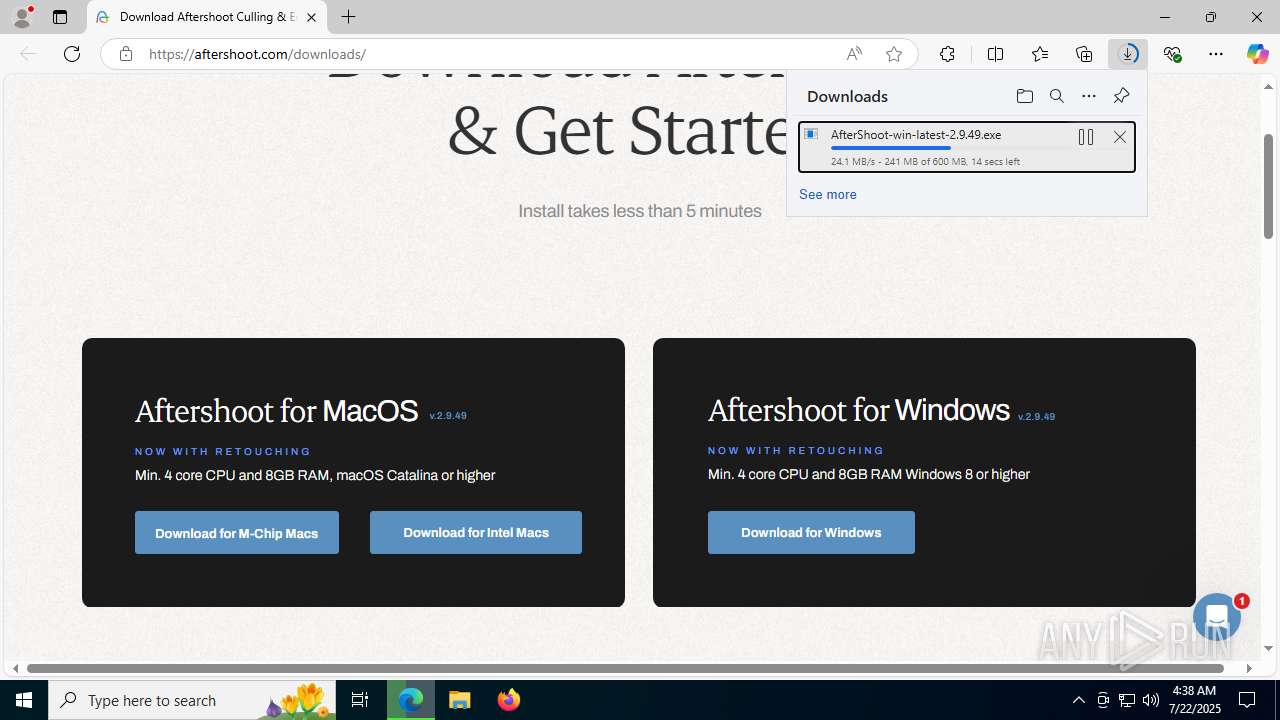1280x720 pixels.
Task: Open the Copilot sidebar icon
Action: [x=1258, y=54]
